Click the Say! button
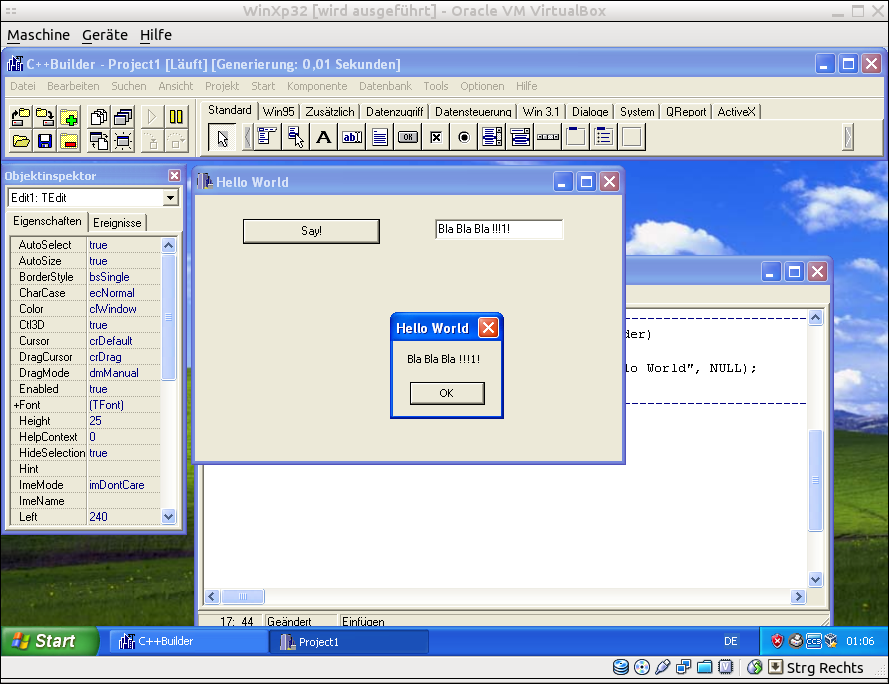 click(311, 231)
